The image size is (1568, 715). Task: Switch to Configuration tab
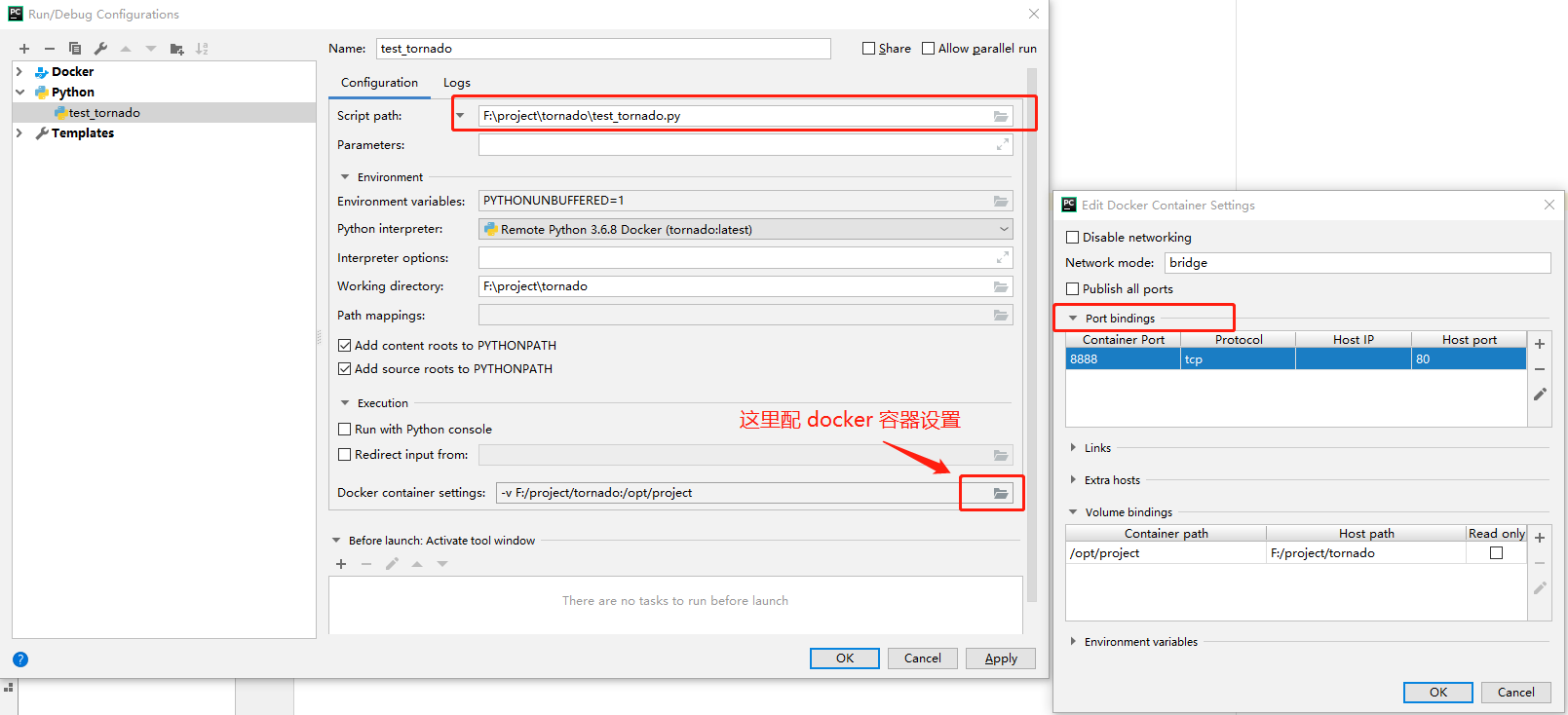[379, 83]
